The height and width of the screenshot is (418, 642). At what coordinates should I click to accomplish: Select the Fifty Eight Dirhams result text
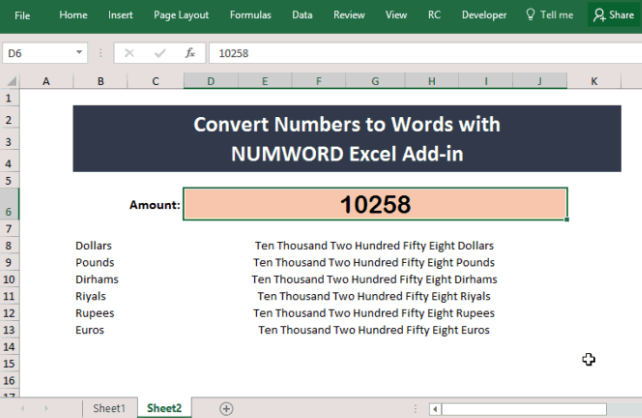374,279
